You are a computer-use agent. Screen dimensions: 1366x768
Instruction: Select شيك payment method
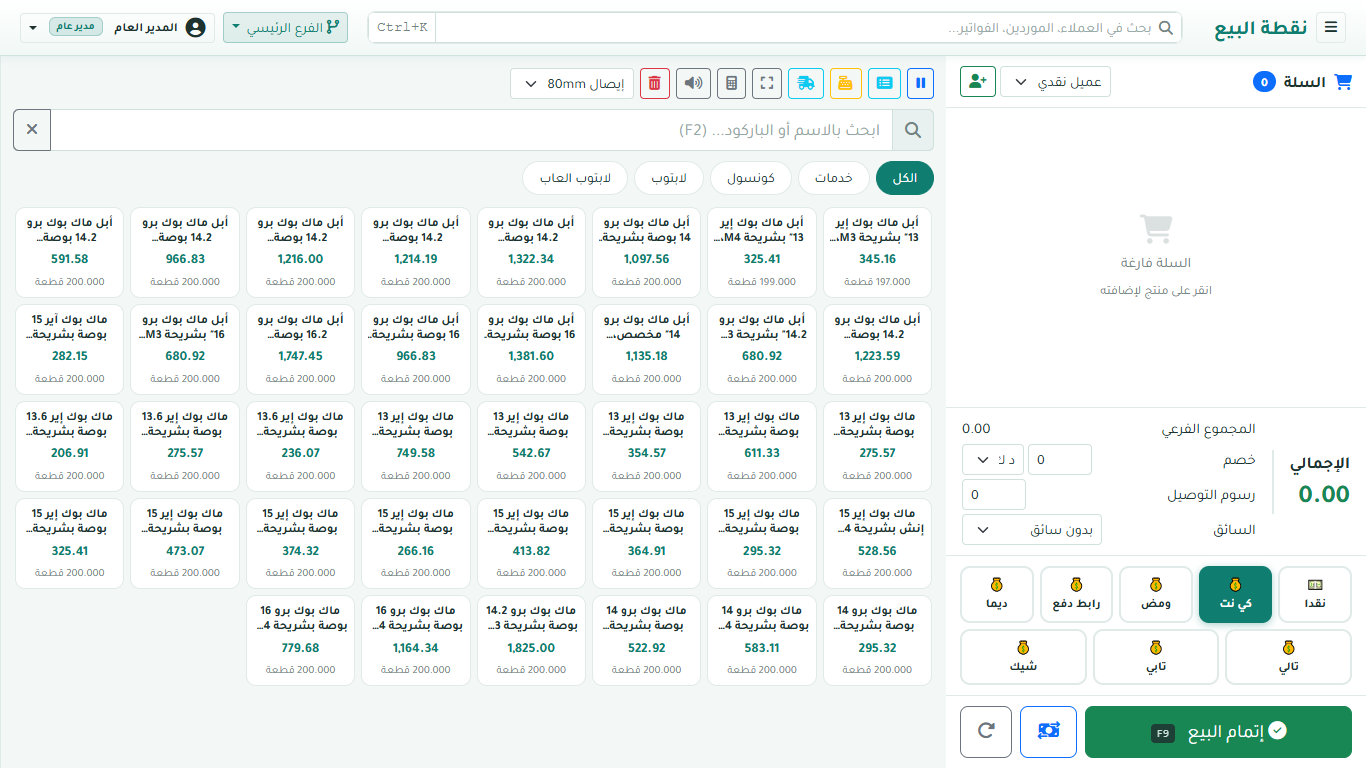click(x=1023, y=656)
